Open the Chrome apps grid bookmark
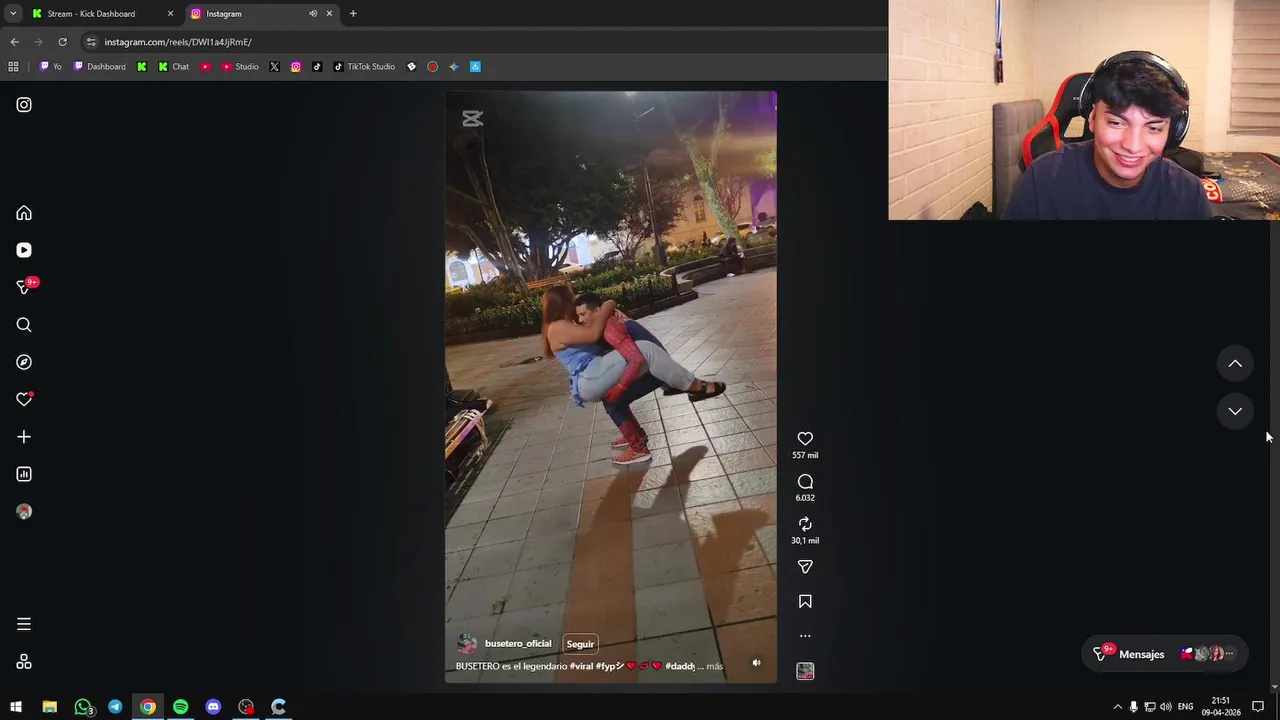1280x720 pixels. point(13,67)
